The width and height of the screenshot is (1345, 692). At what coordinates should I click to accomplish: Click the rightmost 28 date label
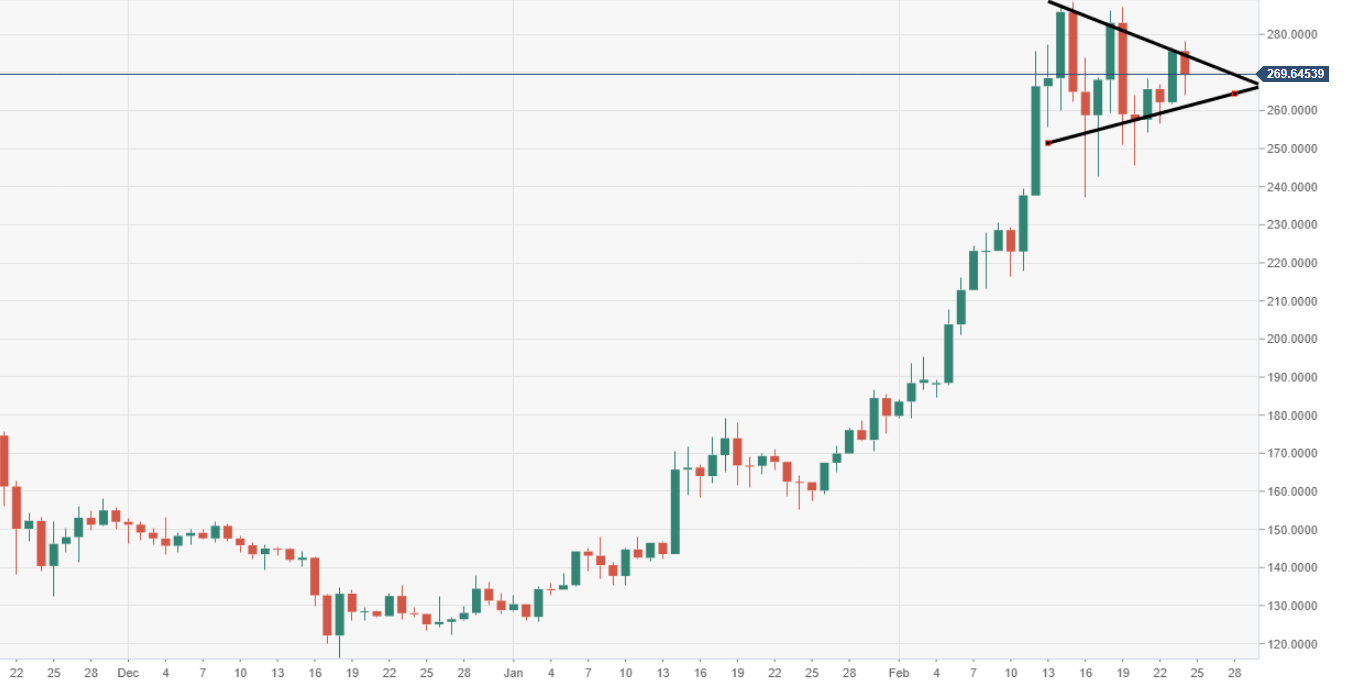[1234, 674]
